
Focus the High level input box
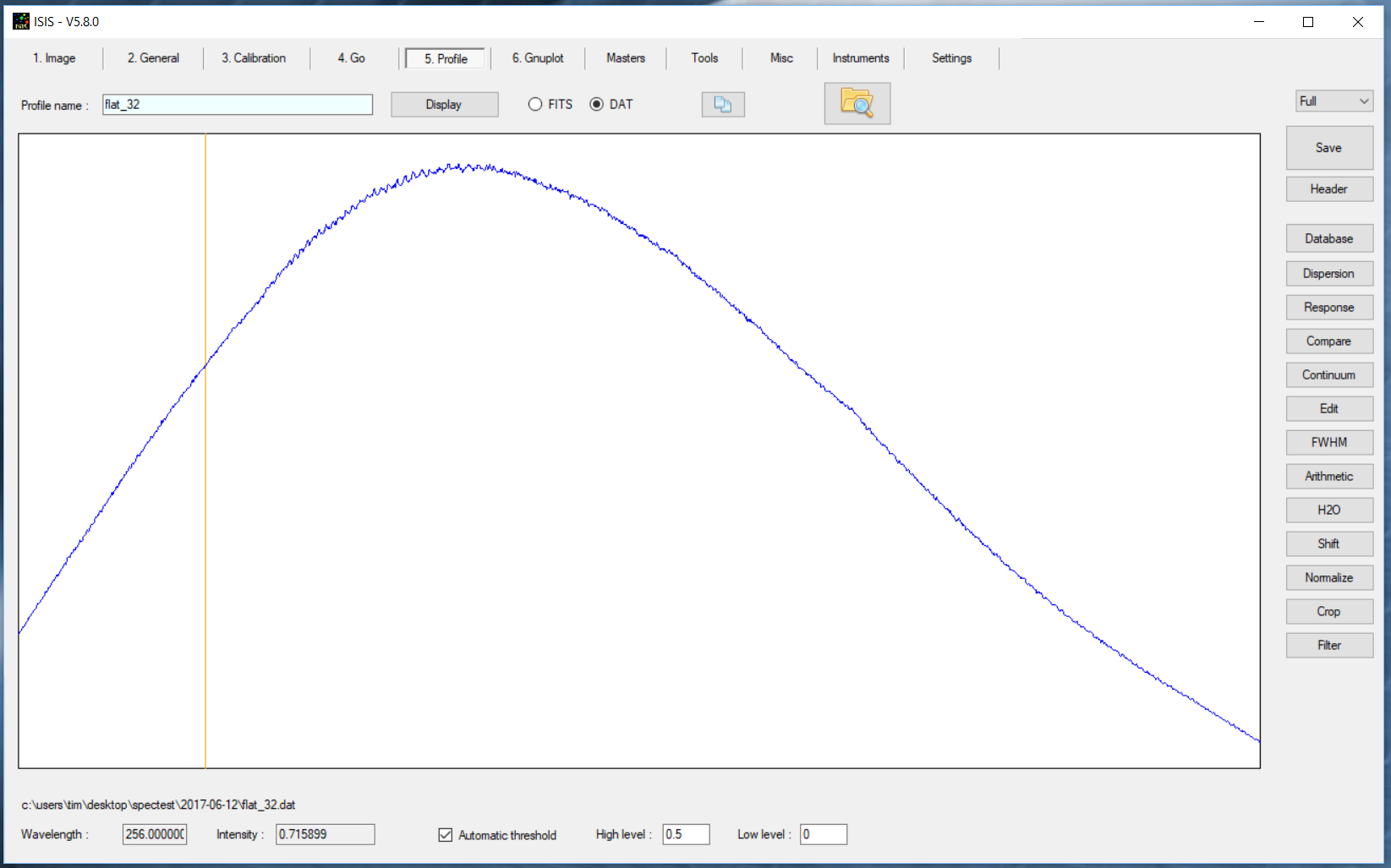point(685,835)
